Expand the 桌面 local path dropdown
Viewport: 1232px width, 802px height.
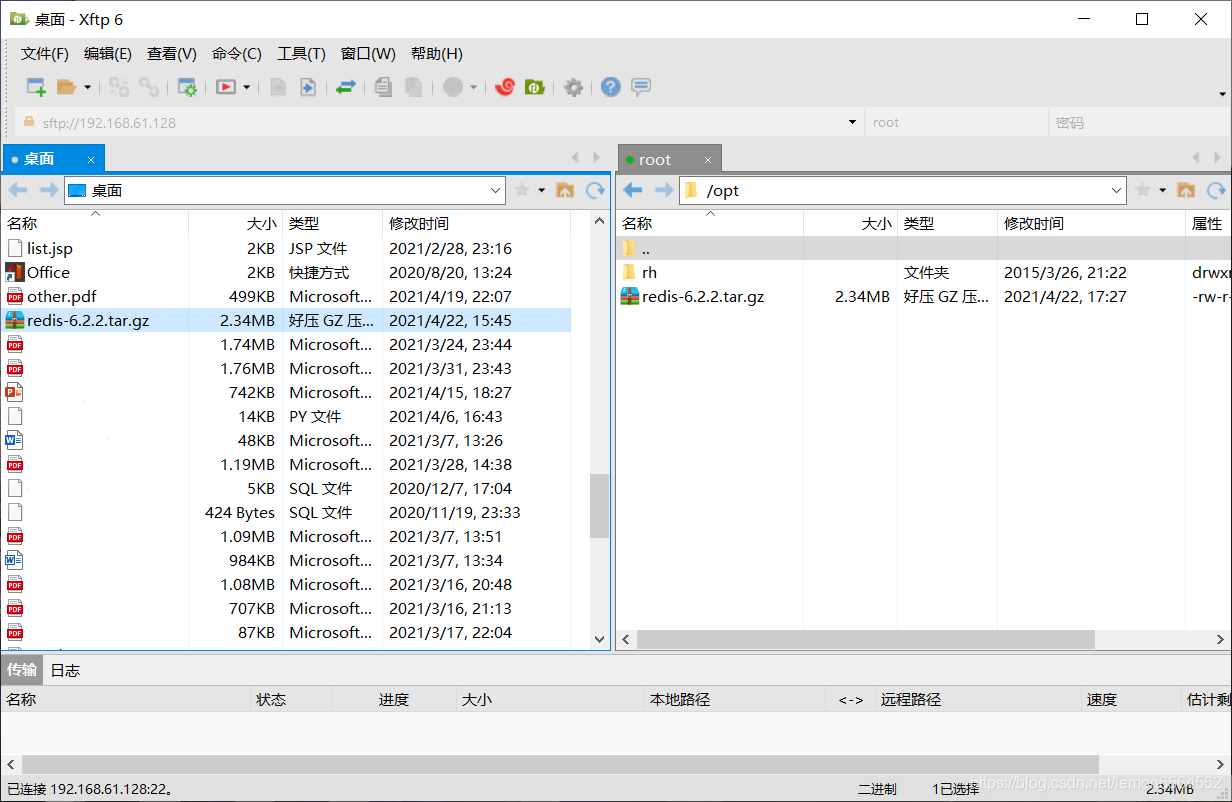496,190
